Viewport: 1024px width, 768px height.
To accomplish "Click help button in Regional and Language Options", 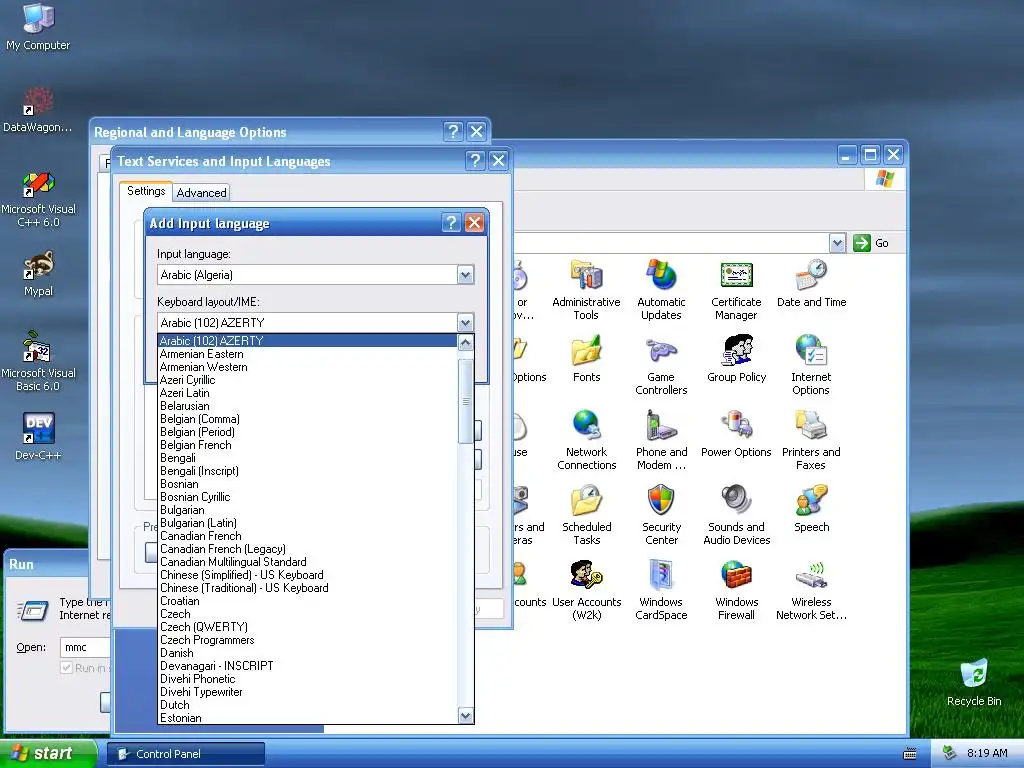I will click(453, 131).
